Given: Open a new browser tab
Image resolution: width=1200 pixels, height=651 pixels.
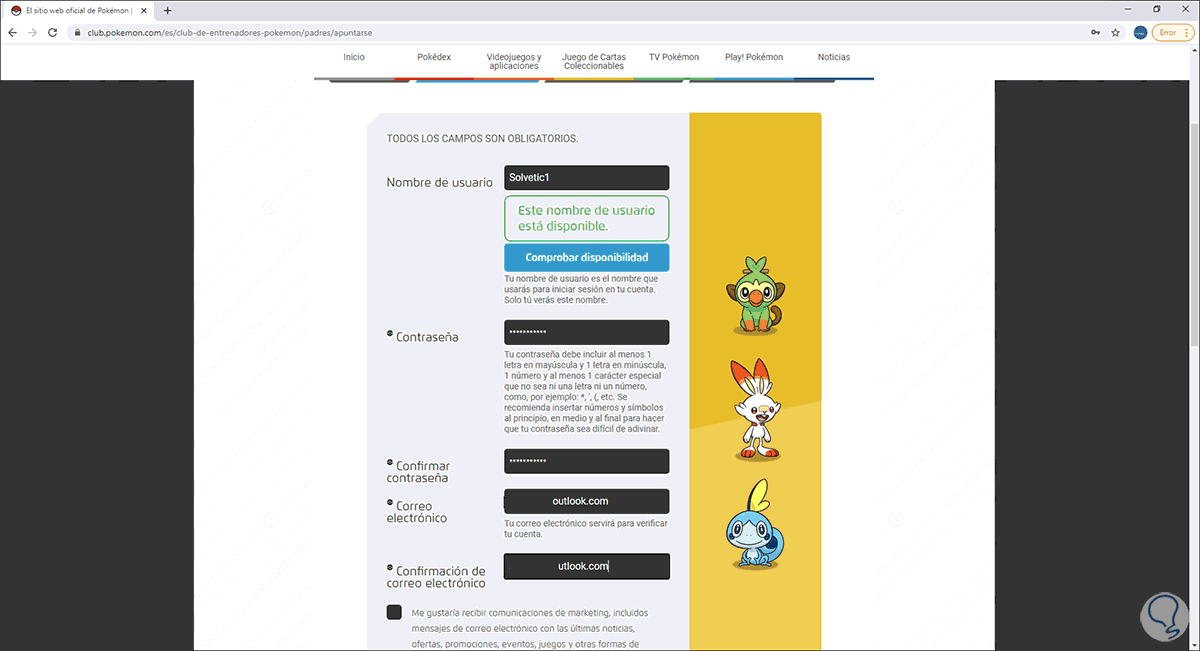Looking at the screenshot, I should click(x=167, y=10).
